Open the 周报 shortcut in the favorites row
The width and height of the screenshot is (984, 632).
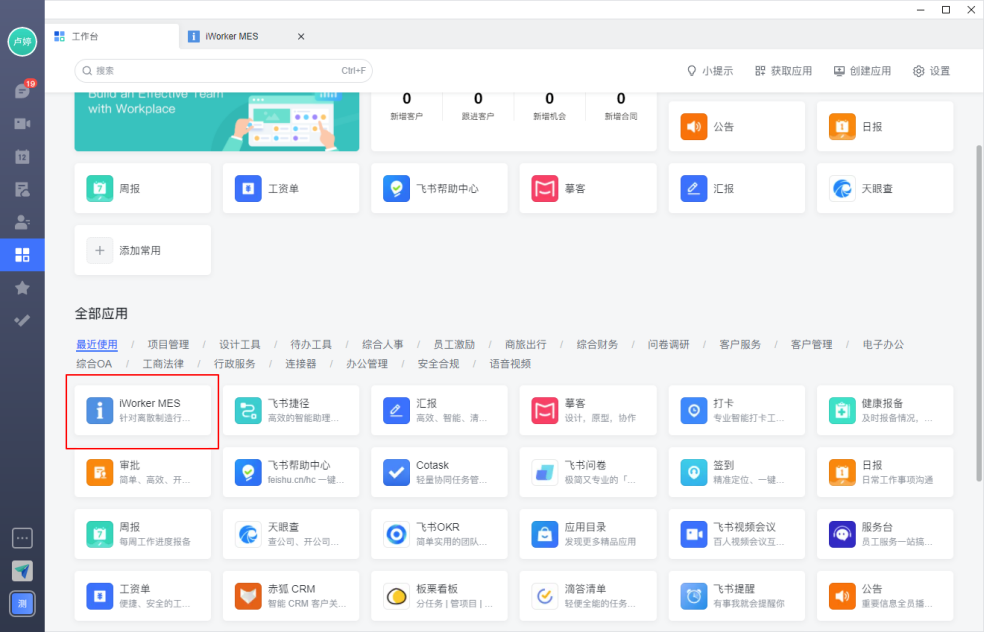coord(142,188)
